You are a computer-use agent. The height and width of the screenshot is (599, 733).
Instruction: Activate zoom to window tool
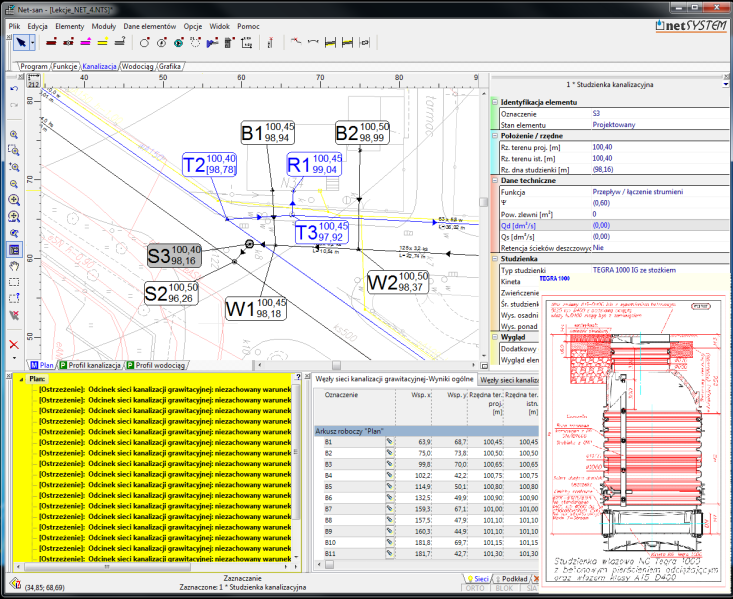(14, 151)
